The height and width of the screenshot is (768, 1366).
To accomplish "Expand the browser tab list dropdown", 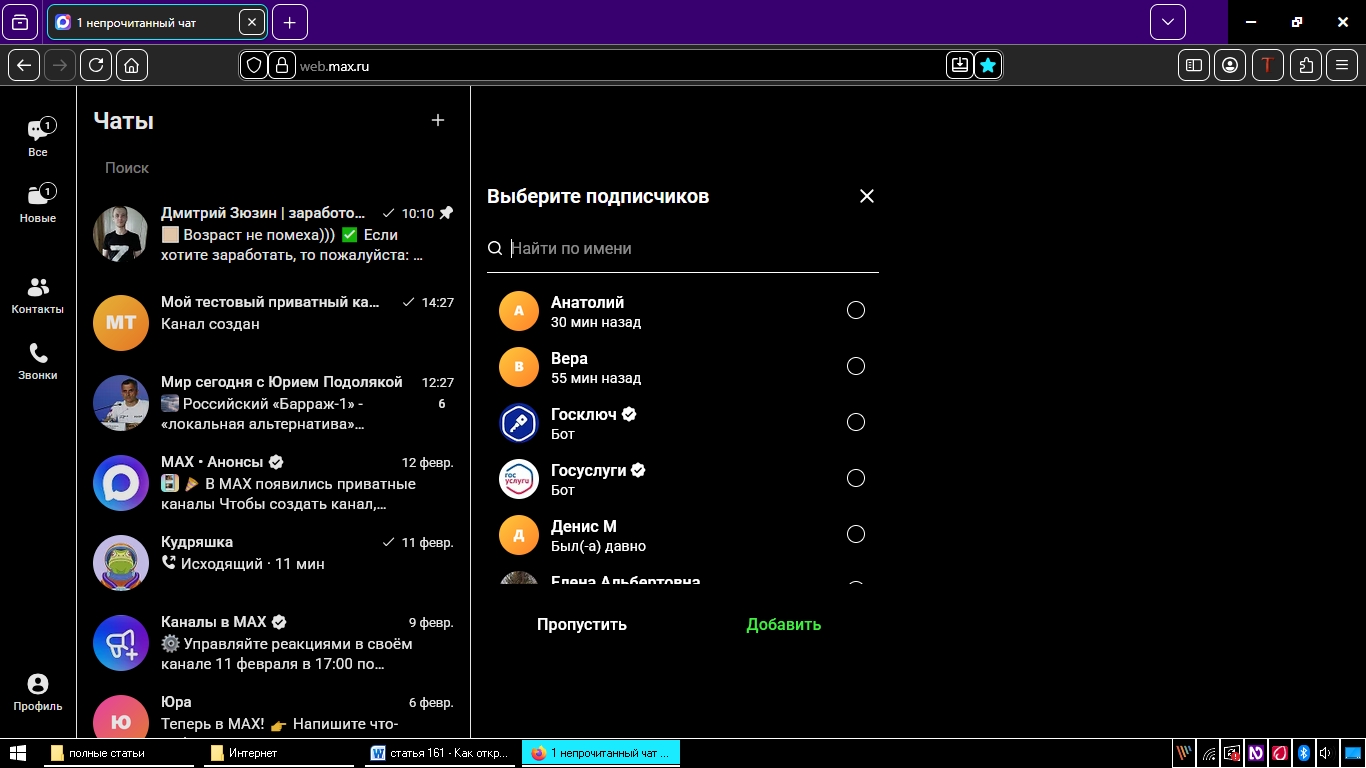I will [1167, 22].
